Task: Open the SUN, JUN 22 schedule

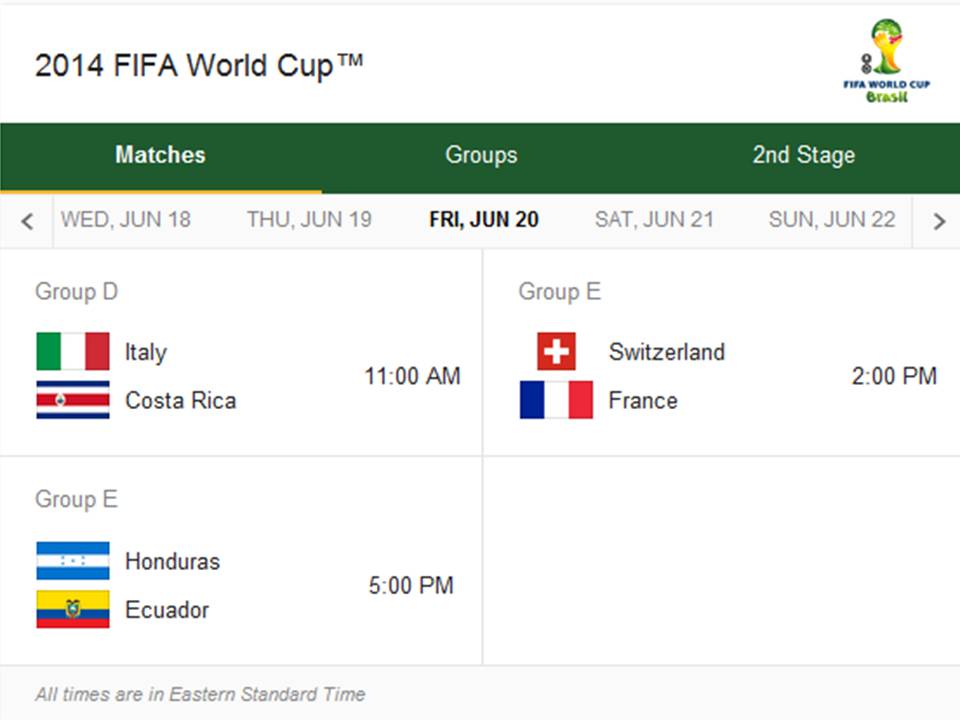Action: tap(830, 219)
